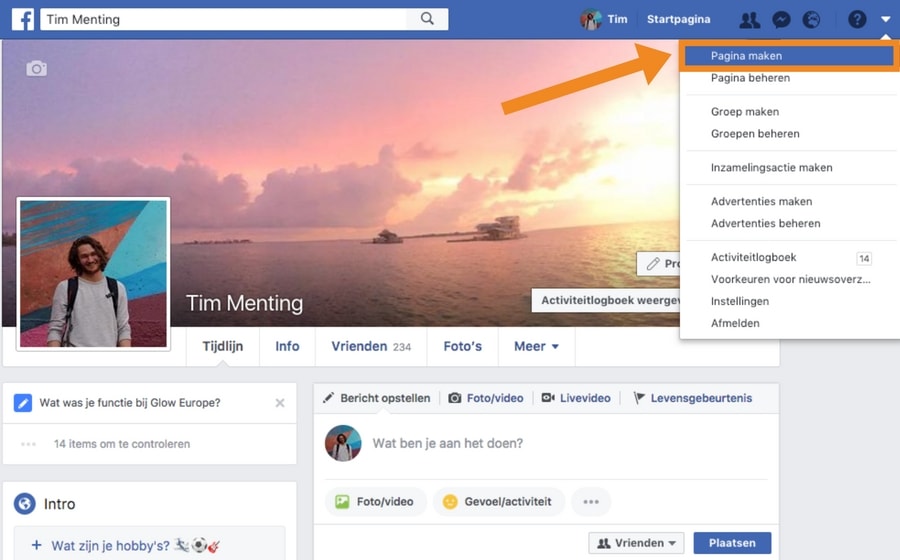Image resolution: width=900 pixels, height=560 pixels.
Task: Click the Livevideo camera icon
Action: [548, 398]
